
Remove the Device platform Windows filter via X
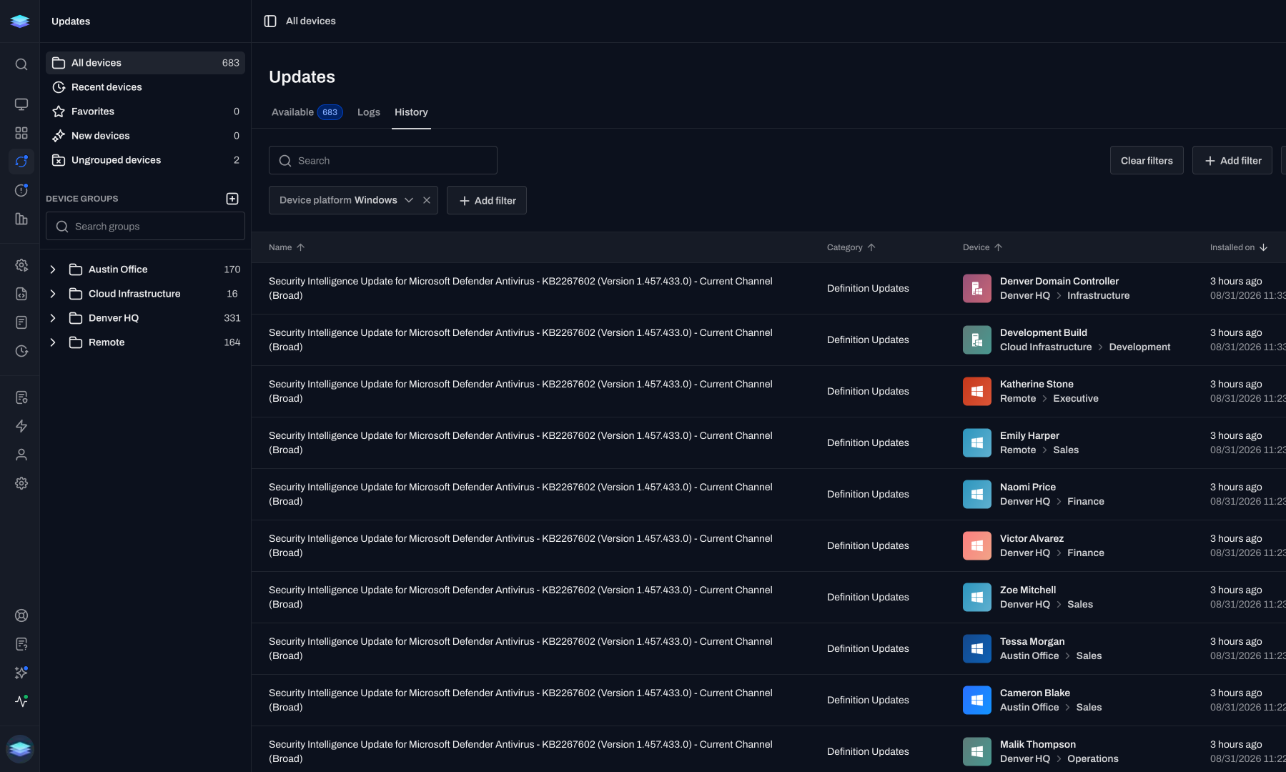[426, 200]
